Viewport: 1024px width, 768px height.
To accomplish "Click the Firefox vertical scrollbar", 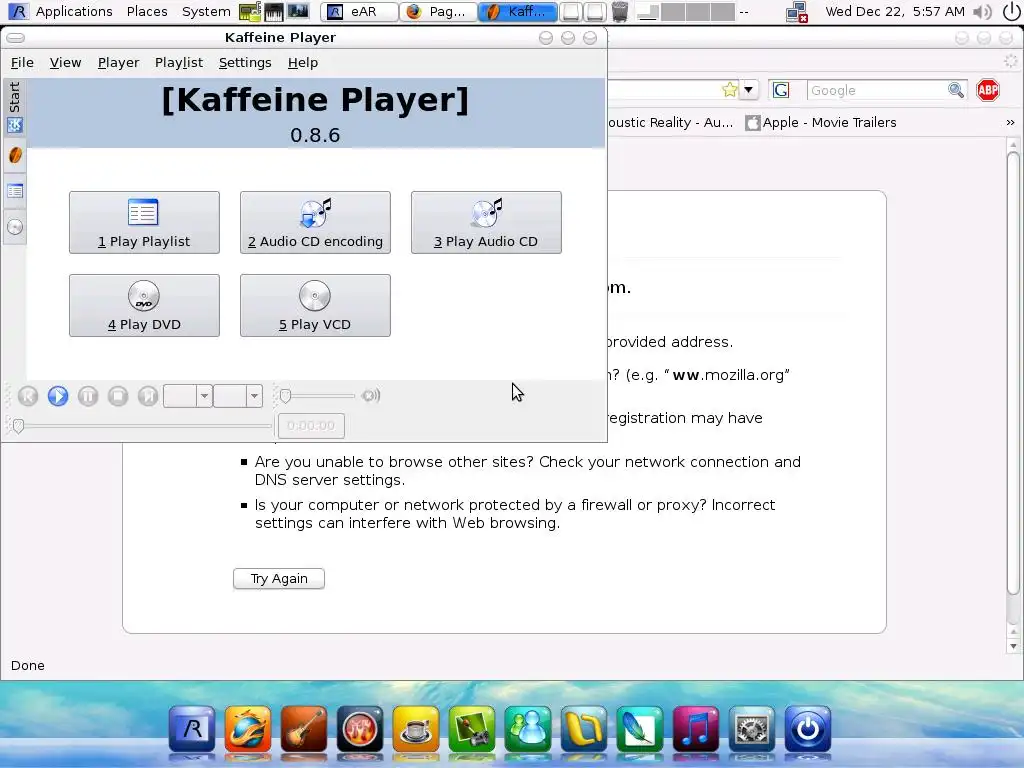I will (1013, 372).
